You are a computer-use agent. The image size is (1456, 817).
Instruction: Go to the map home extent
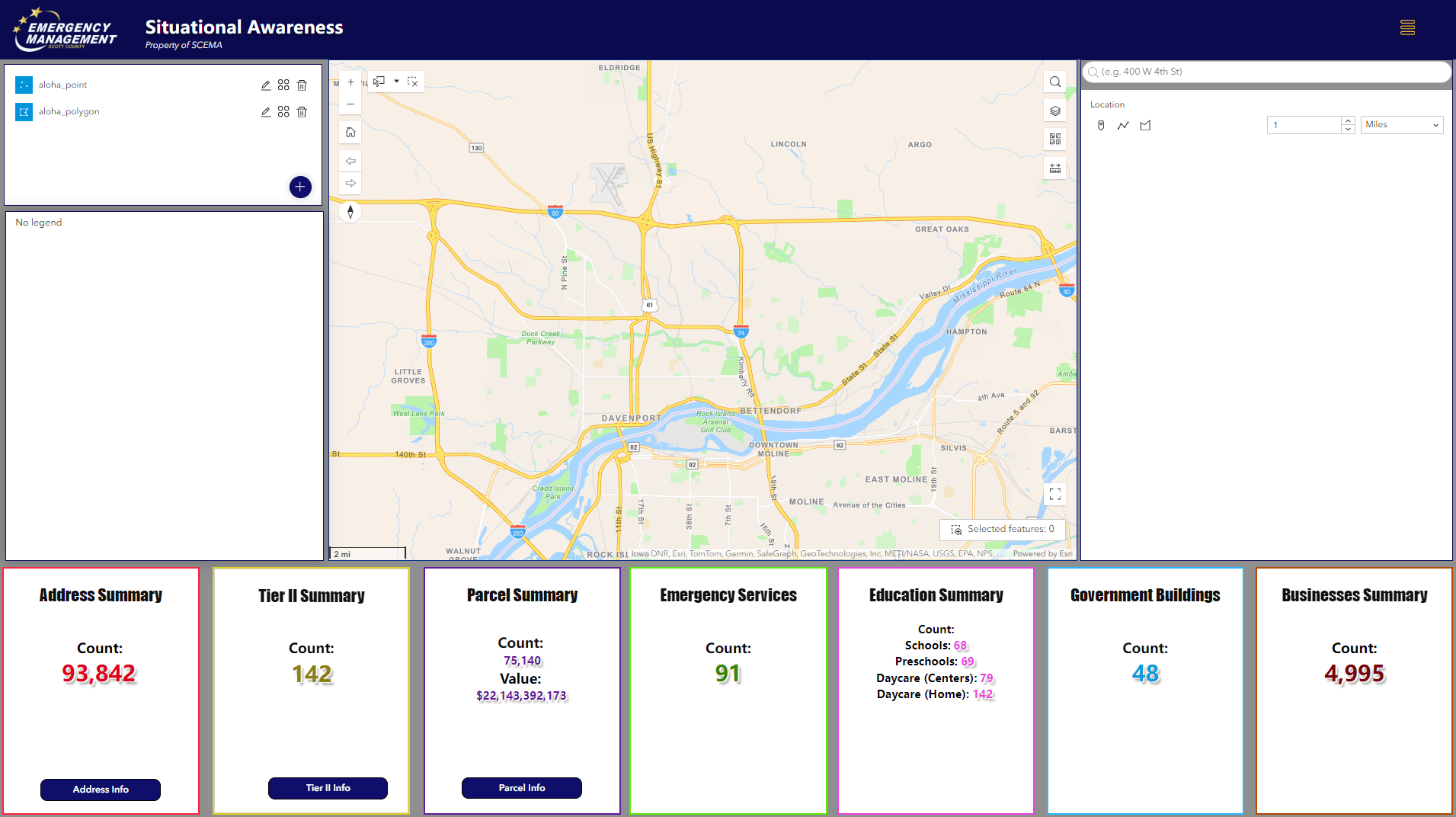(350, 133)
